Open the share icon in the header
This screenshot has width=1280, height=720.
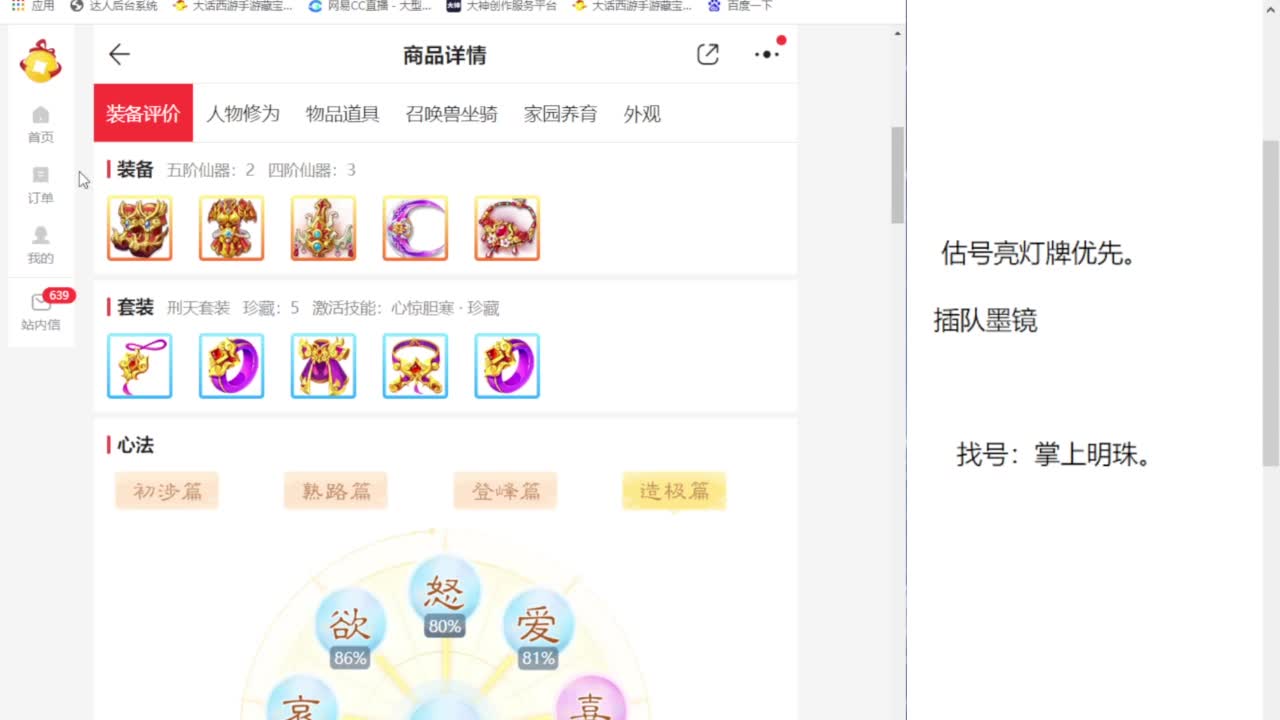[708, 54]
